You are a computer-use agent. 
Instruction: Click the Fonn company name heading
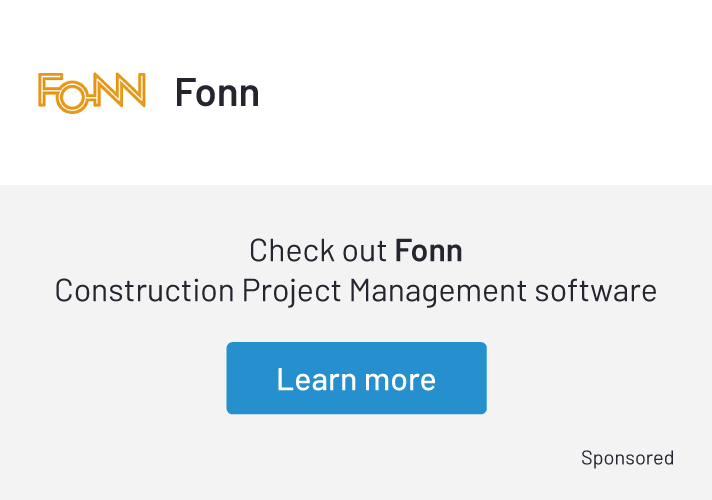[x=217, y=93]
